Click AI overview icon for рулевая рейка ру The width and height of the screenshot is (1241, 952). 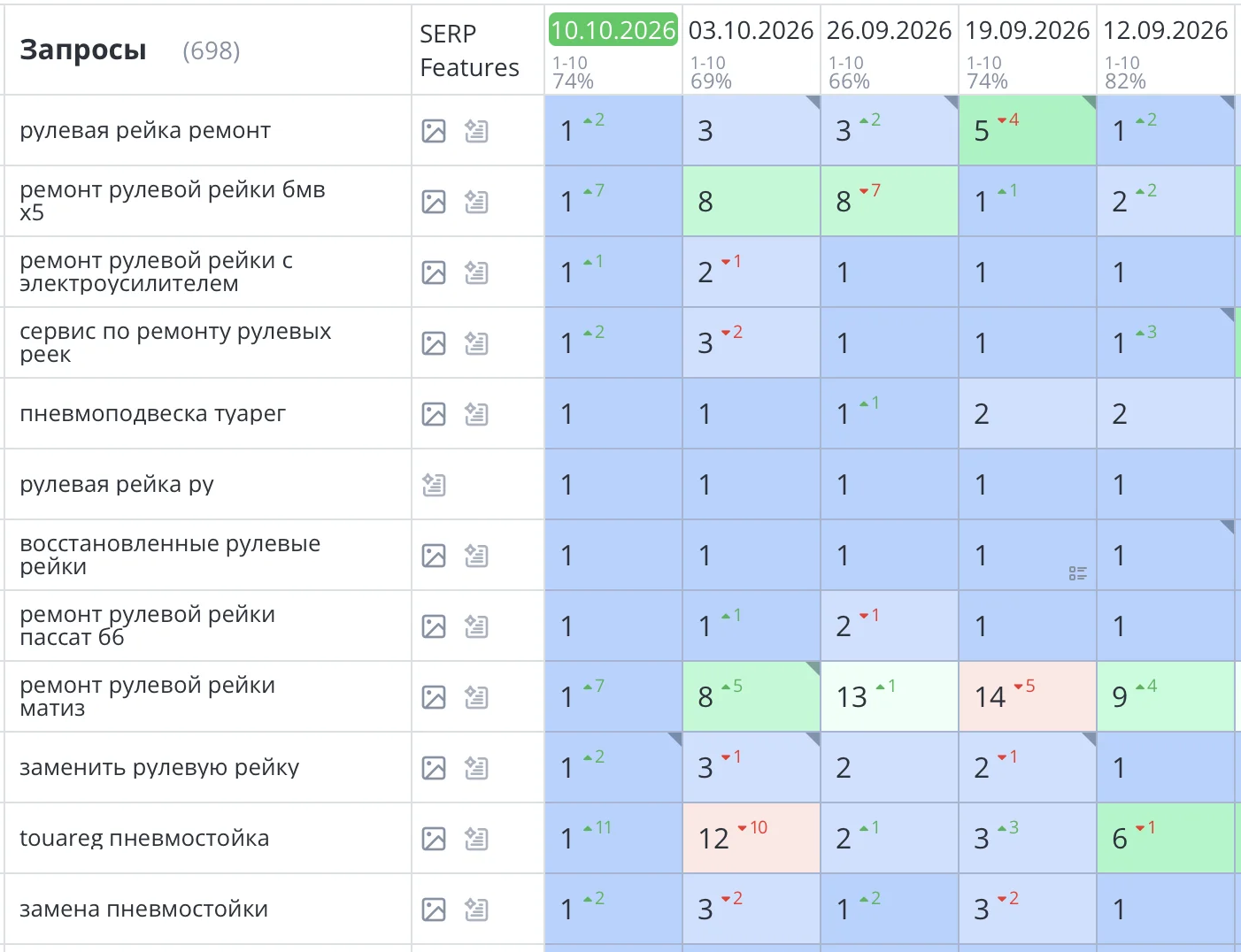pyautogui.click(x=434, y=485)
